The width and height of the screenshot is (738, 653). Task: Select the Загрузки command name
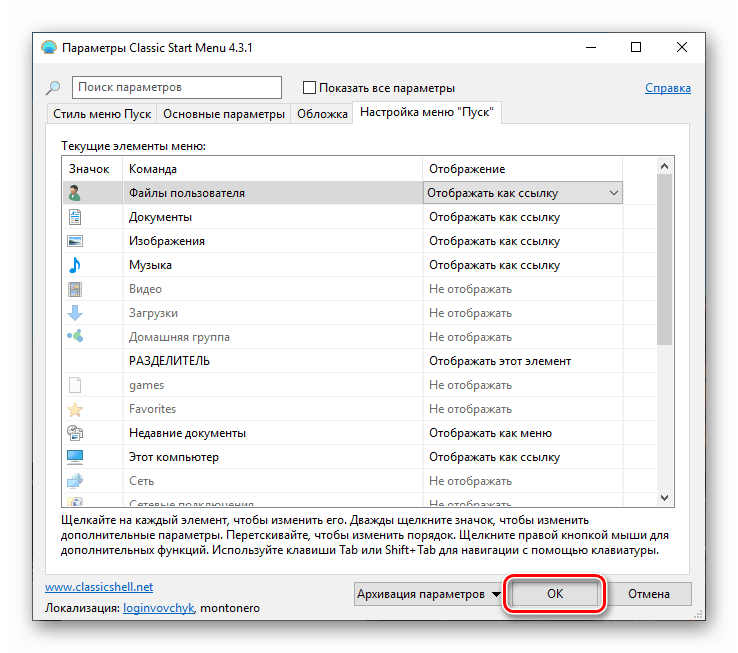click(x=153, y=313)
